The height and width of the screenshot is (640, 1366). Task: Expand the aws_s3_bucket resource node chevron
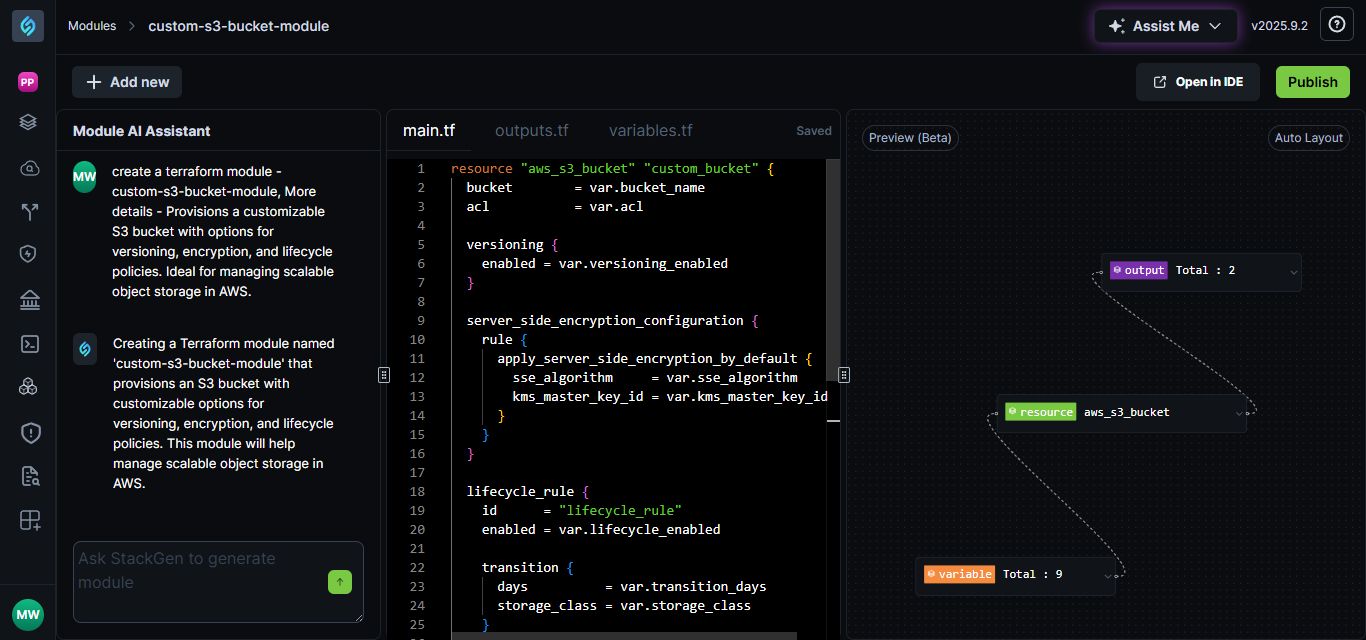[1238, 413]
